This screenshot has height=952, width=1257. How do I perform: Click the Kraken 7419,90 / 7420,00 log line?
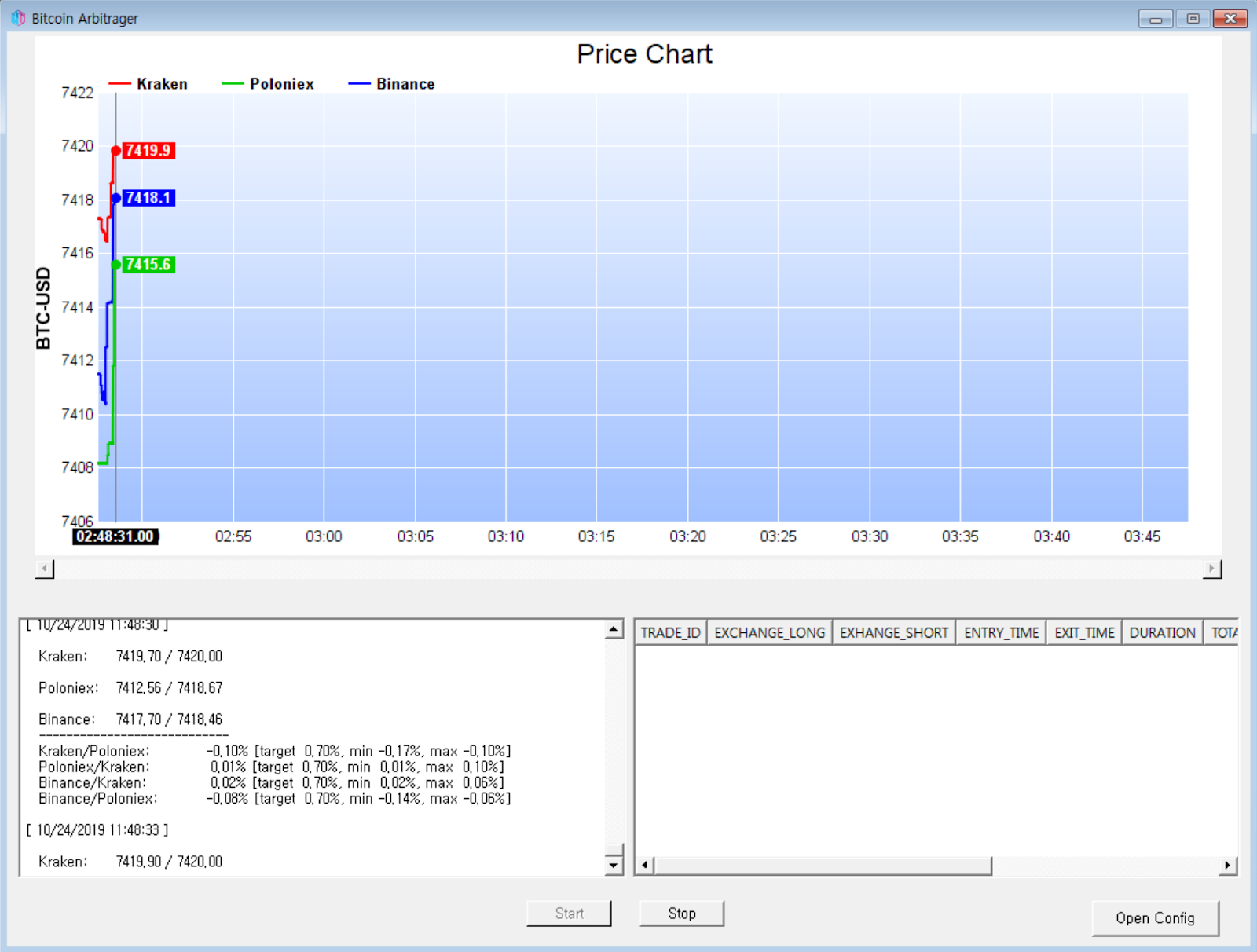click(130, 862)
